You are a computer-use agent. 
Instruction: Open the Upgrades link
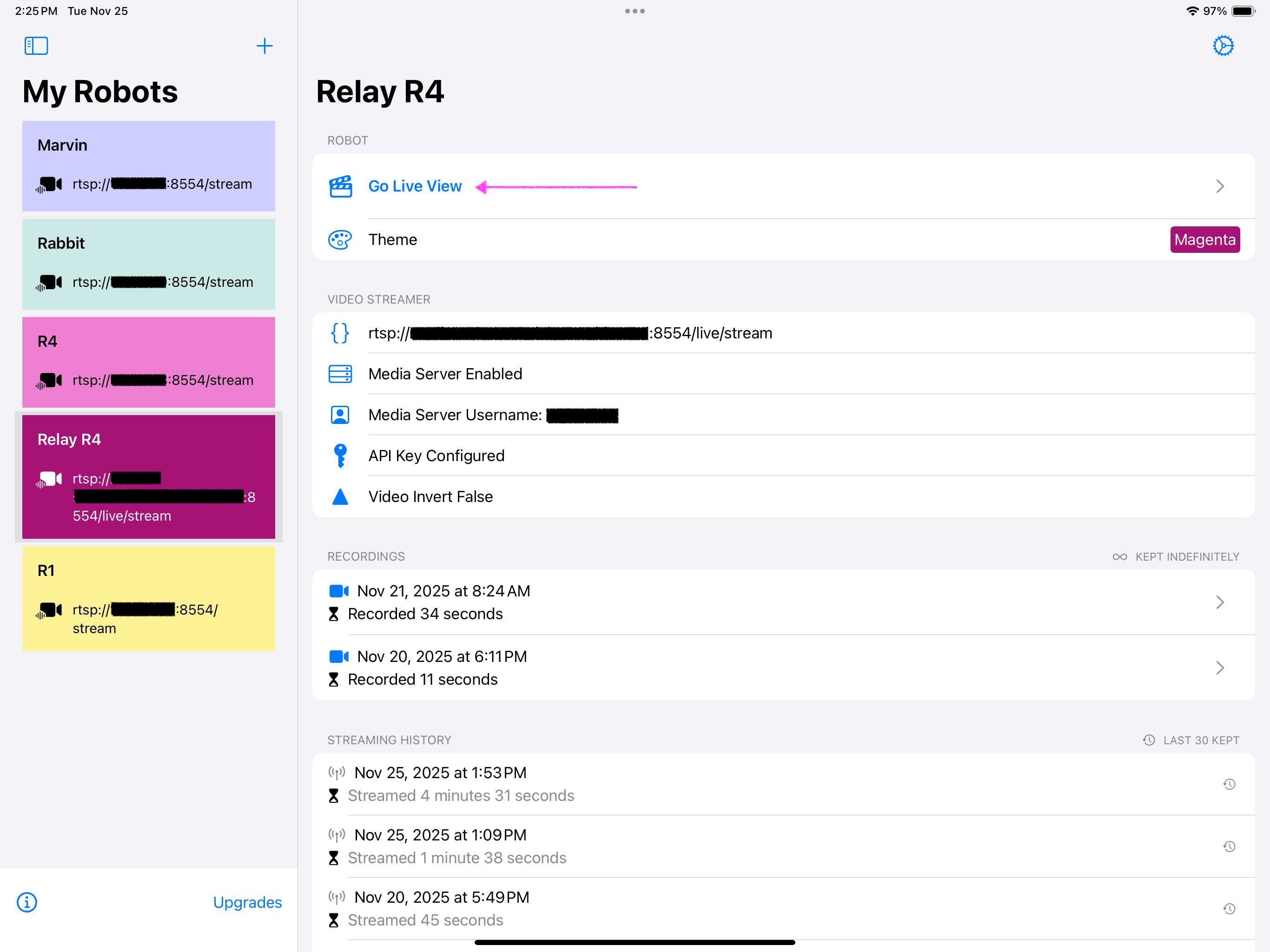click(x=247, y=902)
